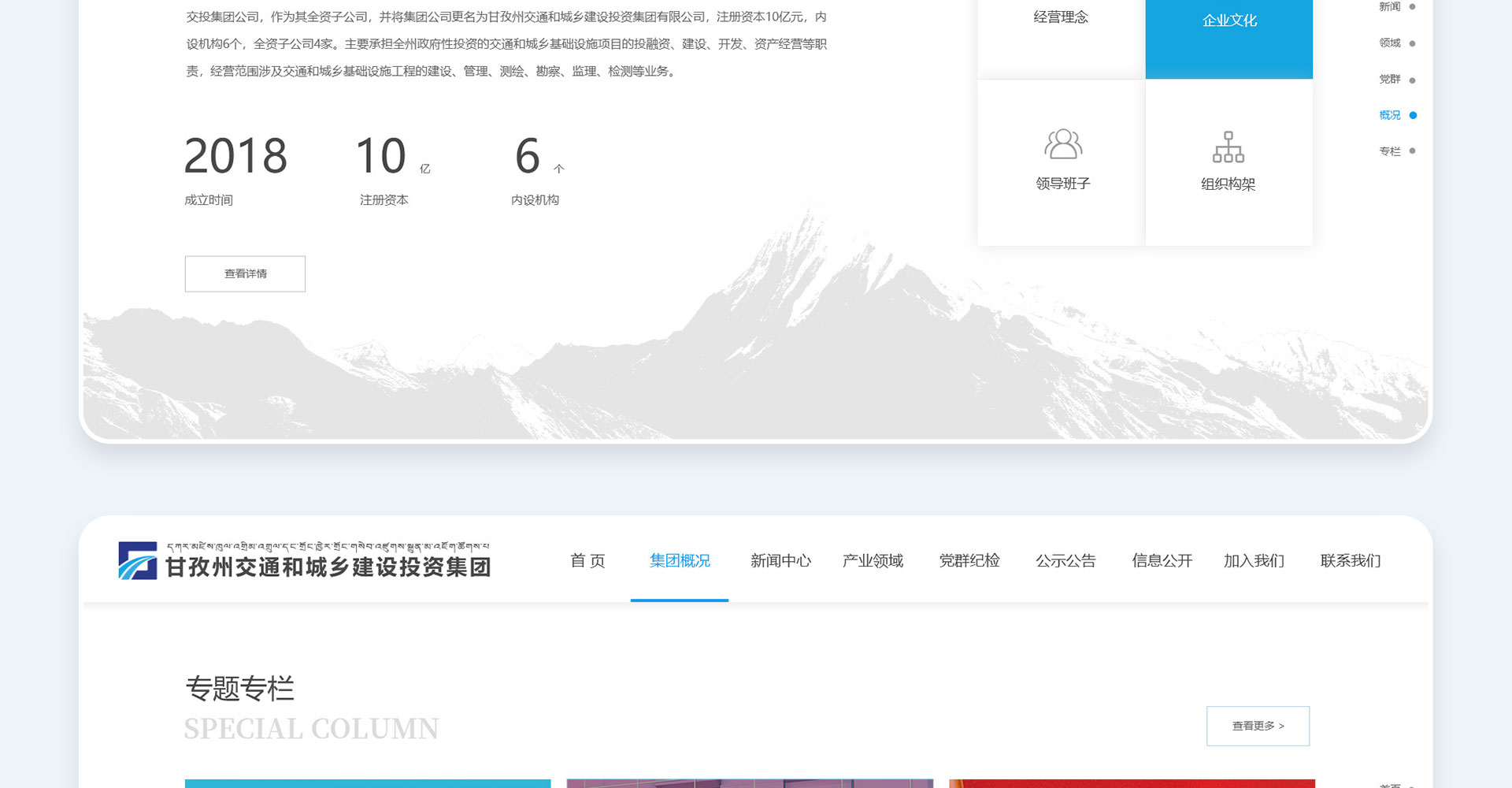
Task: Open 党群纪检 menu item
Action: click(x=969, y=561)
